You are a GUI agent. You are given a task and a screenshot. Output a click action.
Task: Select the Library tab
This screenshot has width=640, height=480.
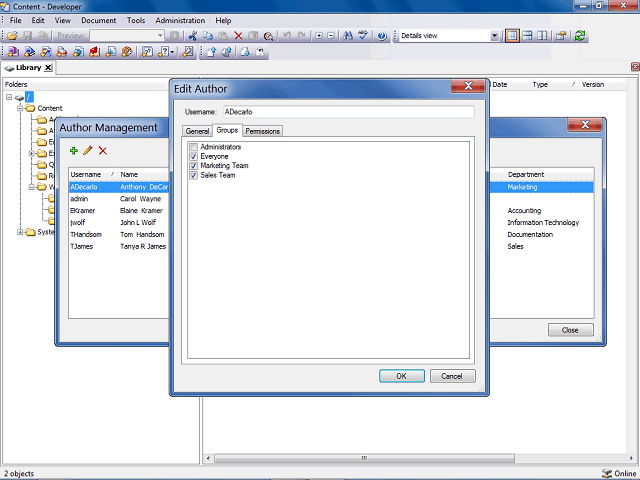click(29, 68)
